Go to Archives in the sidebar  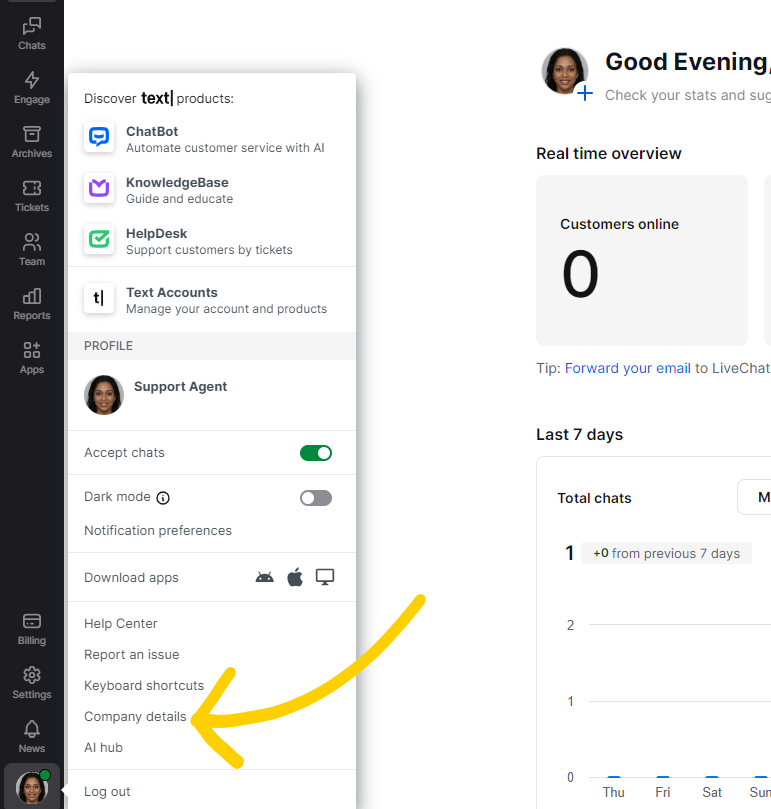click(31, 142)
